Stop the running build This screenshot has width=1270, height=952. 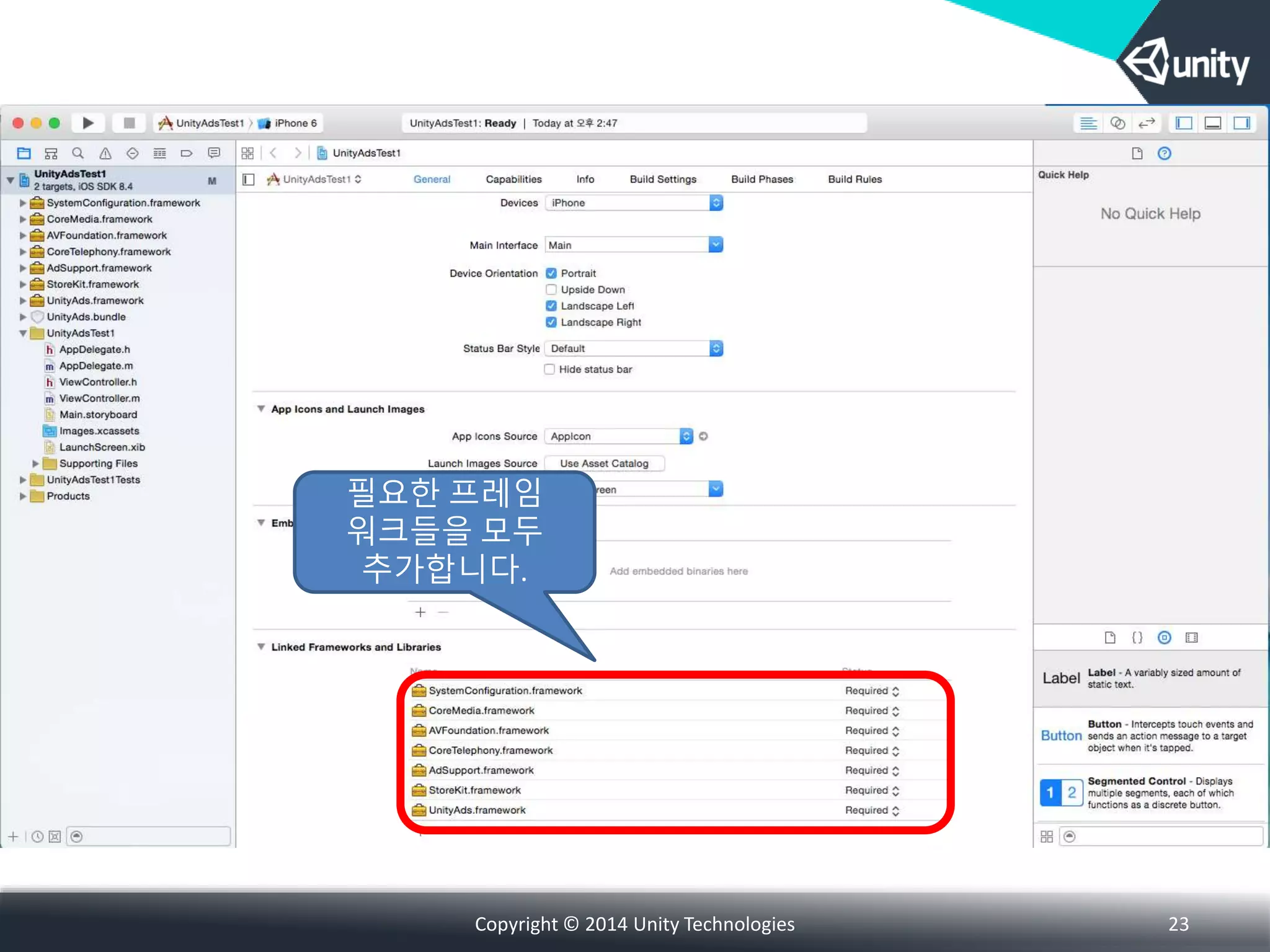point(129,123)
